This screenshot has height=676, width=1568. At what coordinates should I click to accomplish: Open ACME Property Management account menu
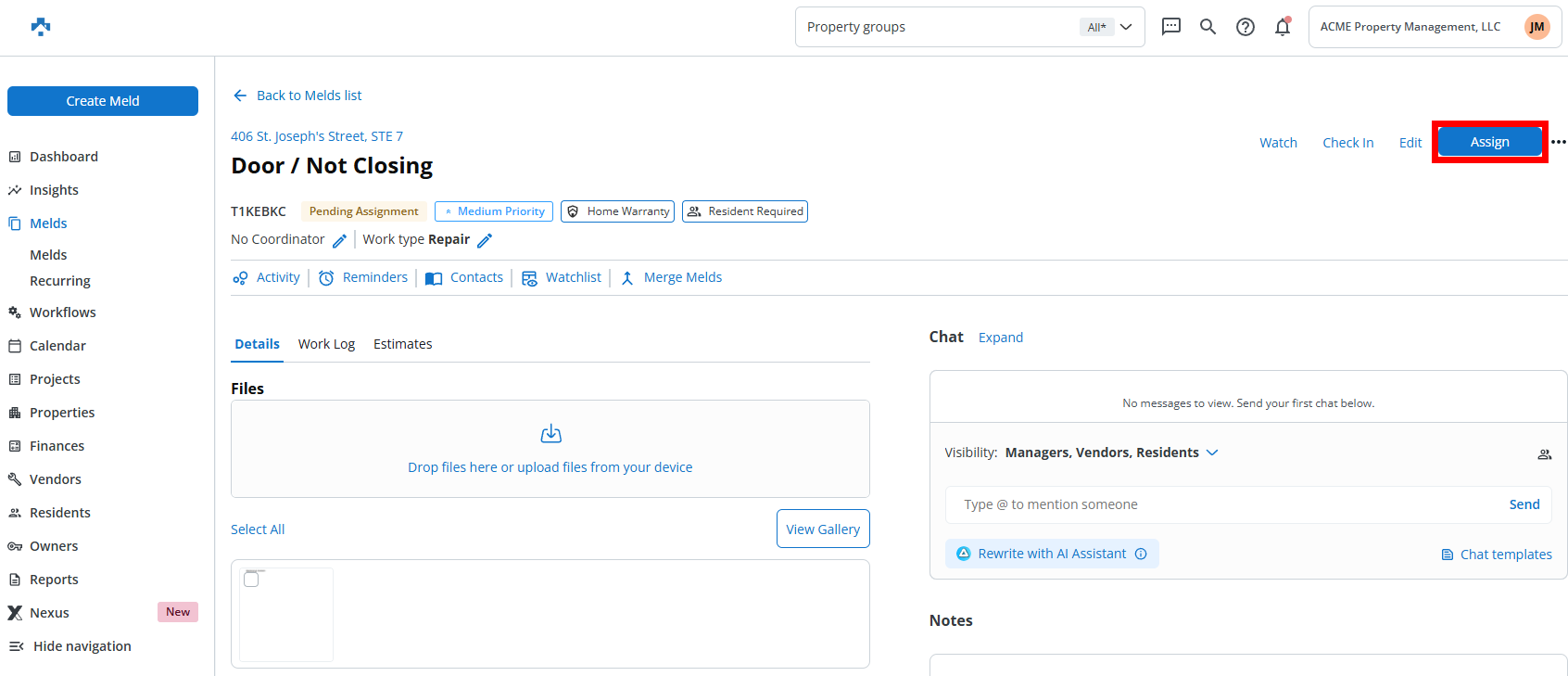1434,27
